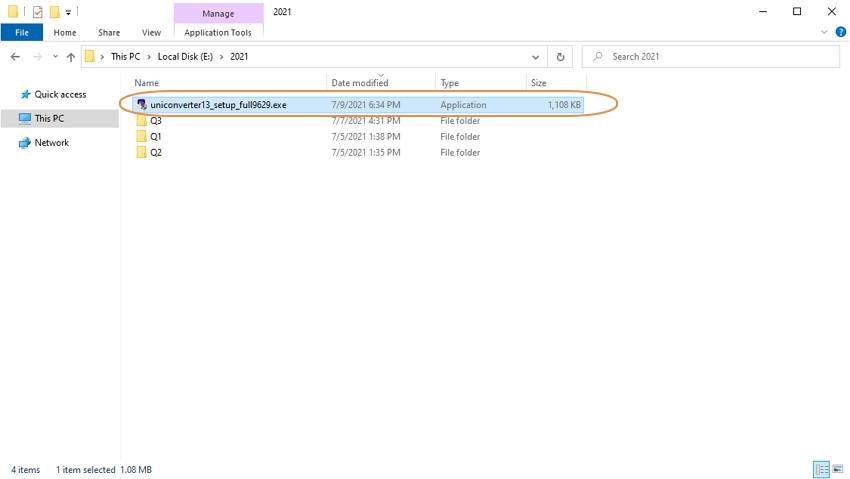Go up one folder level
Viewport: 850px width, 479px height.
[70, 57]
